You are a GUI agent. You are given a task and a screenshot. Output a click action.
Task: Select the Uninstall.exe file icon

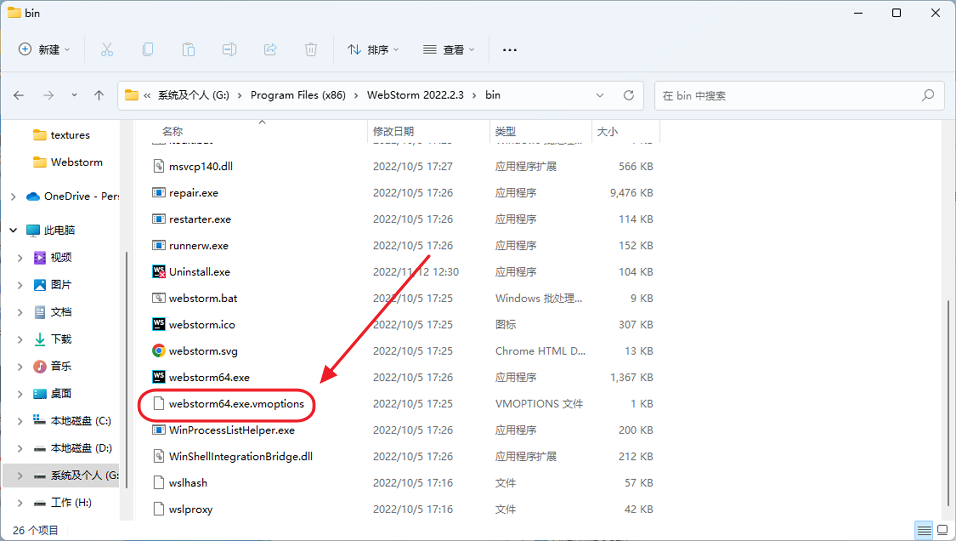159,272
